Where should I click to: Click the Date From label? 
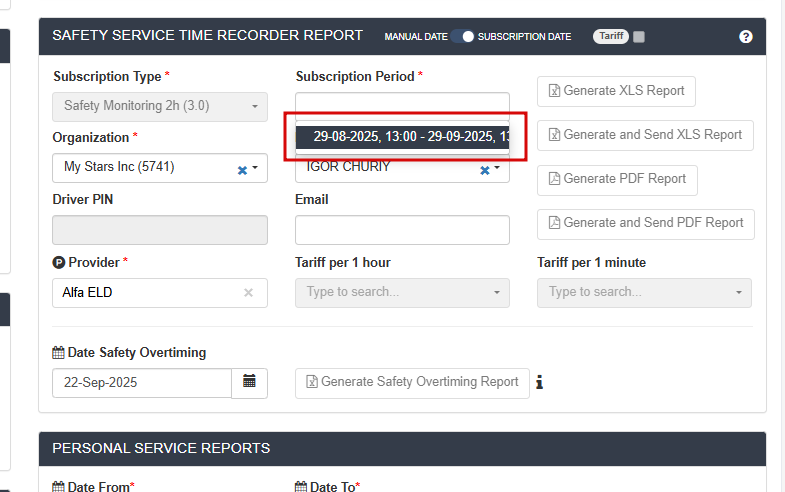[101, 486]
